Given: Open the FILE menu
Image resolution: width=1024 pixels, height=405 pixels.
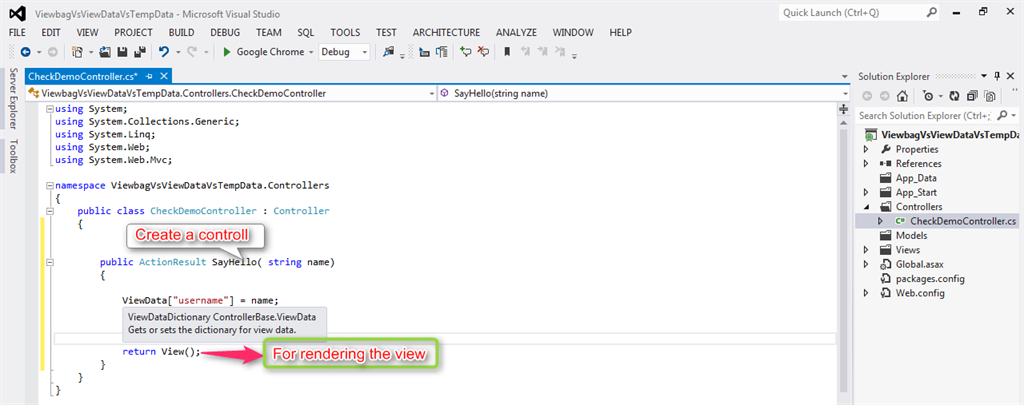Looking at the screenshot, I should (x=18, y=33).
